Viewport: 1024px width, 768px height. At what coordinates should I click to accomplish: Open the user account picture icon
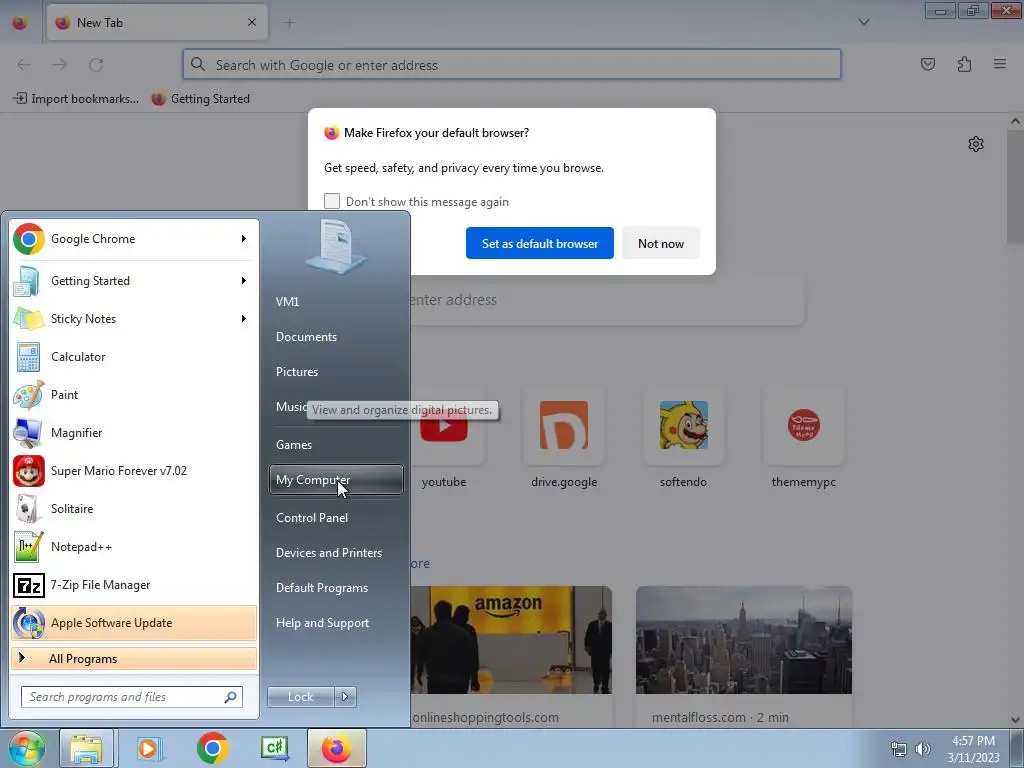click(336, 245)
